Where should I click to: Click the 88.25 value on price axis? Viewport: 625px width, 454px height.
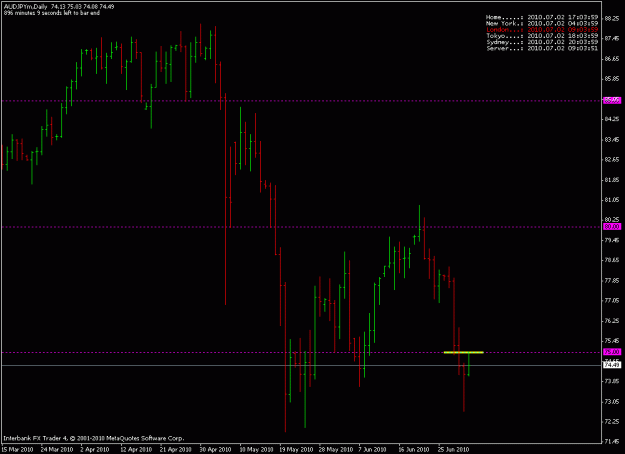pos(612,18)
